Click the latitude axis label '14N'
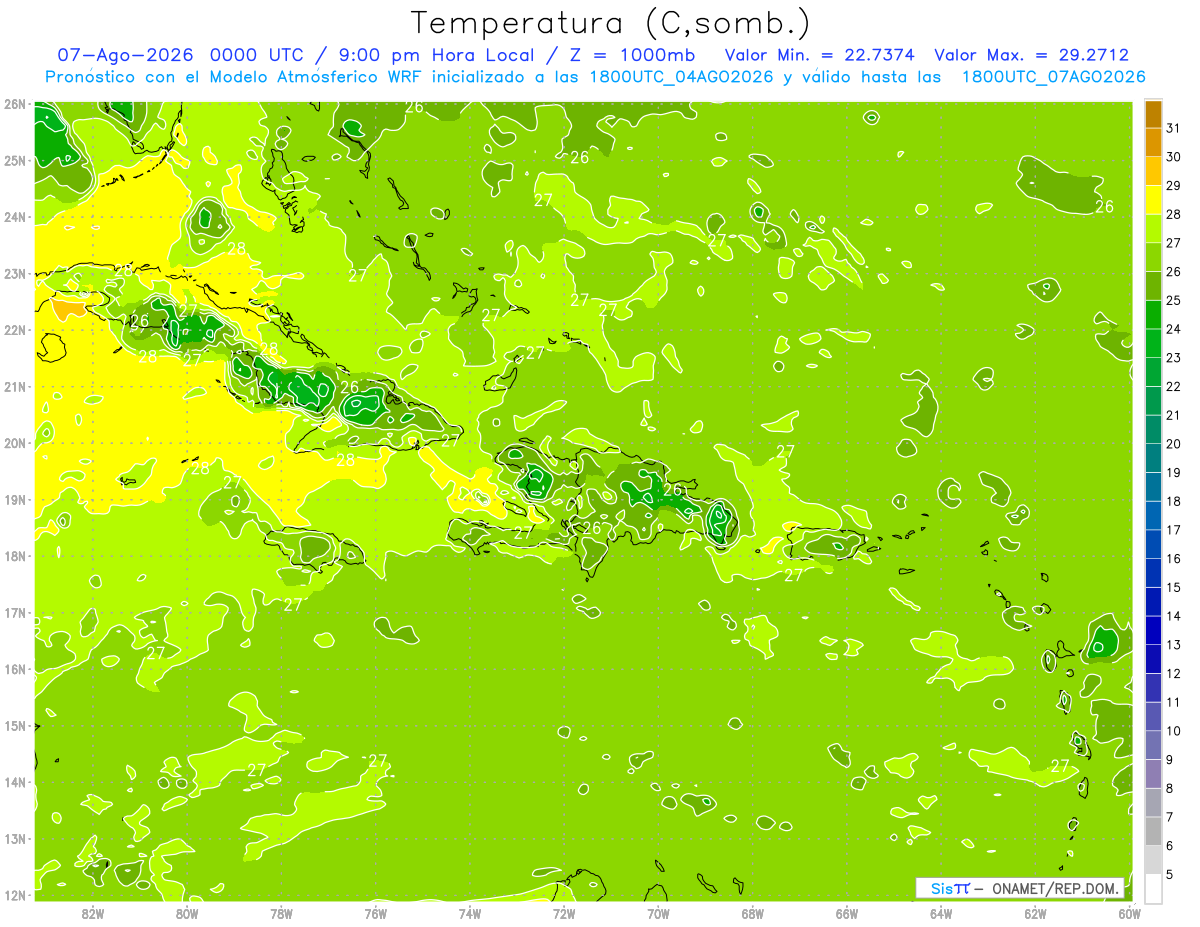 (15, 782)
